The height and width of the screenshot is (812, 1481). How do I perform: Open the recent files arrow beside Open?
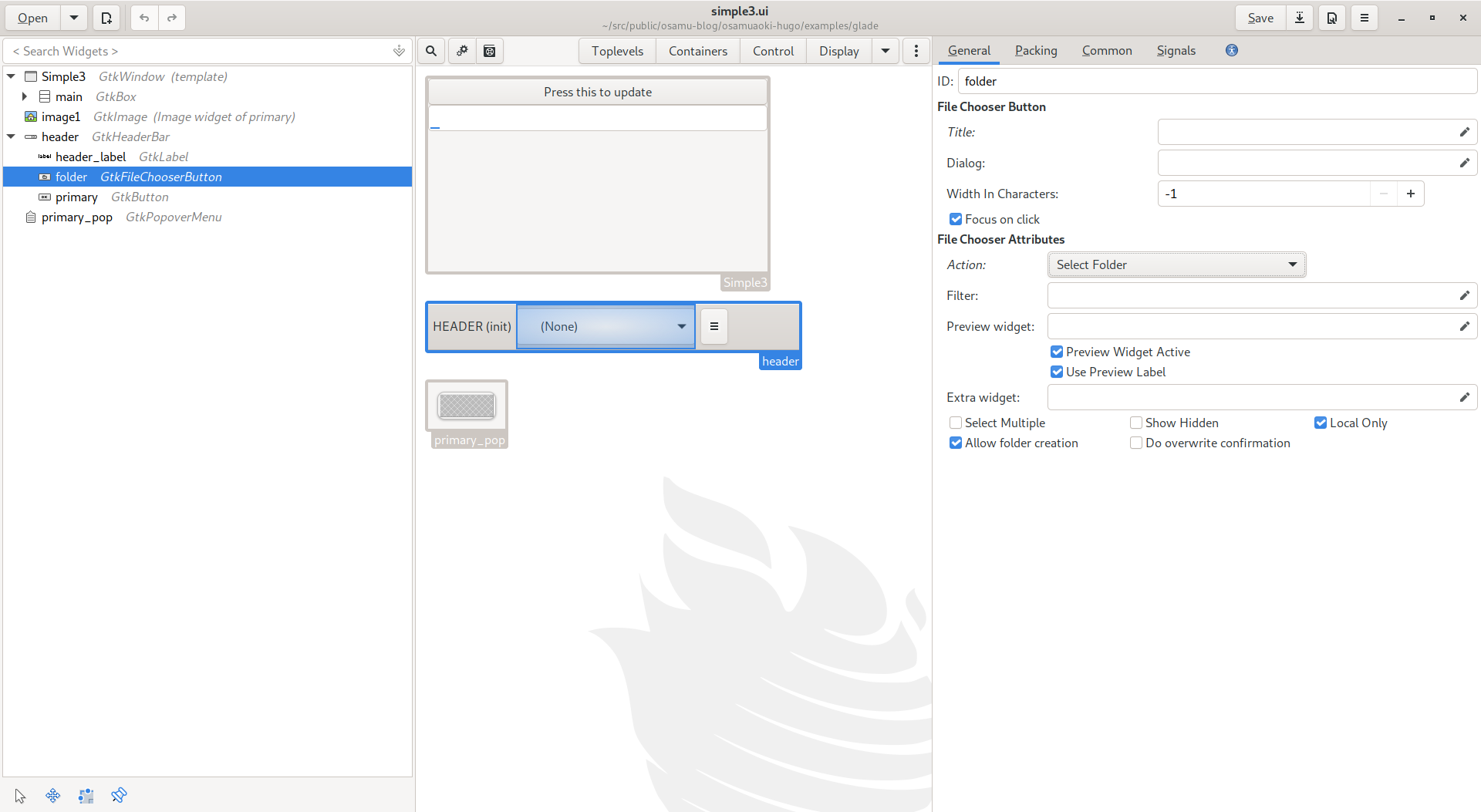[x=73, y=18]
